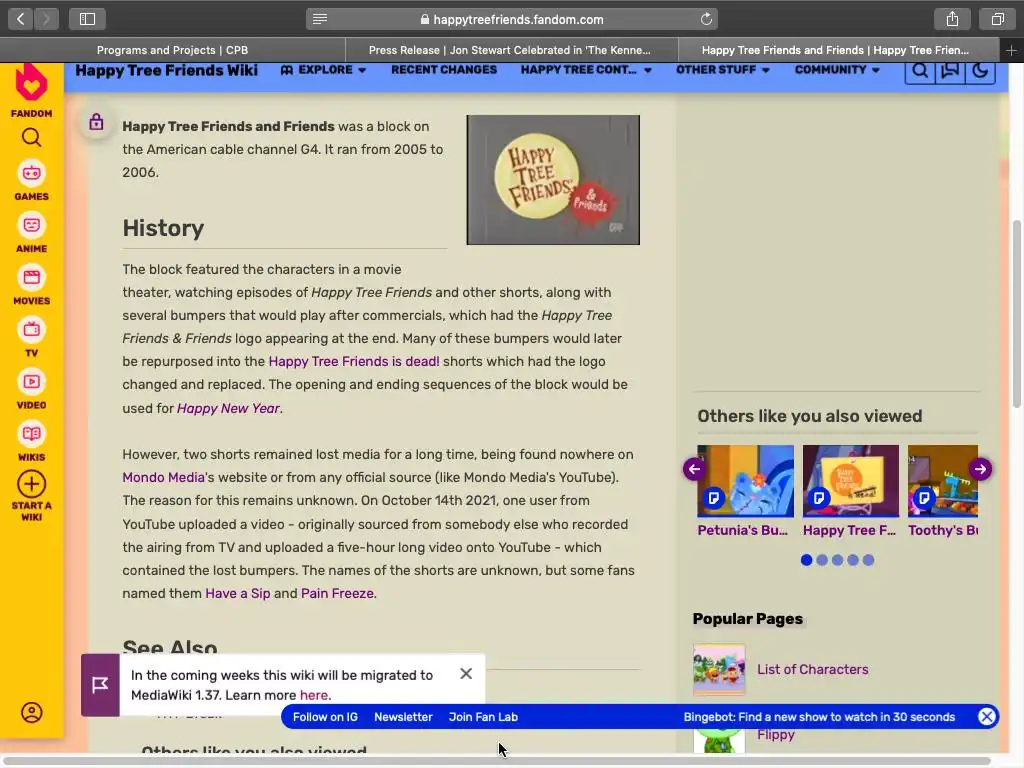The image size is (1024, 768).
Task: Toggle dark mode moon icon
Action: pyautogui.click(x=980, y=71)
